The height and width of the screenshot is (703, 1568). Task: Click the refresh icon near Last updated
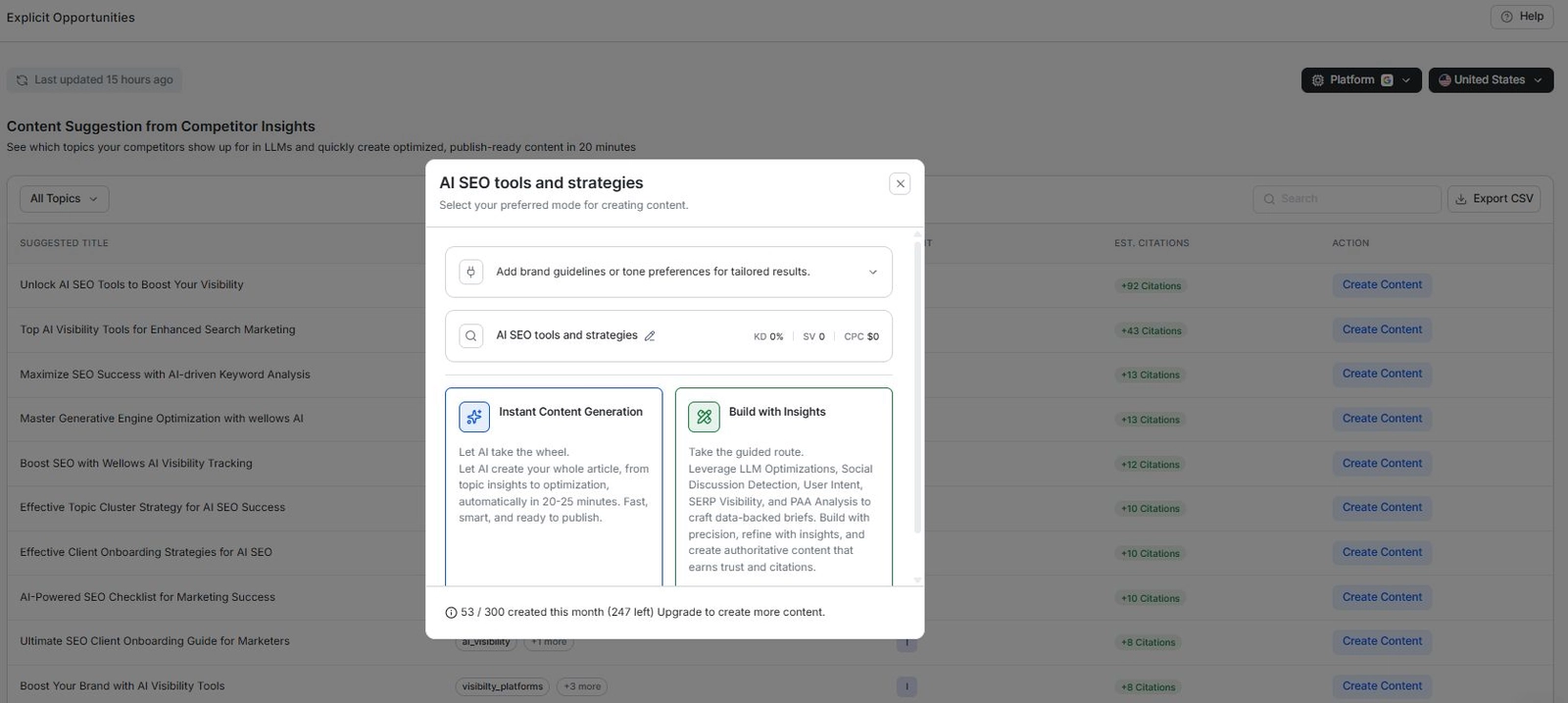22,80
